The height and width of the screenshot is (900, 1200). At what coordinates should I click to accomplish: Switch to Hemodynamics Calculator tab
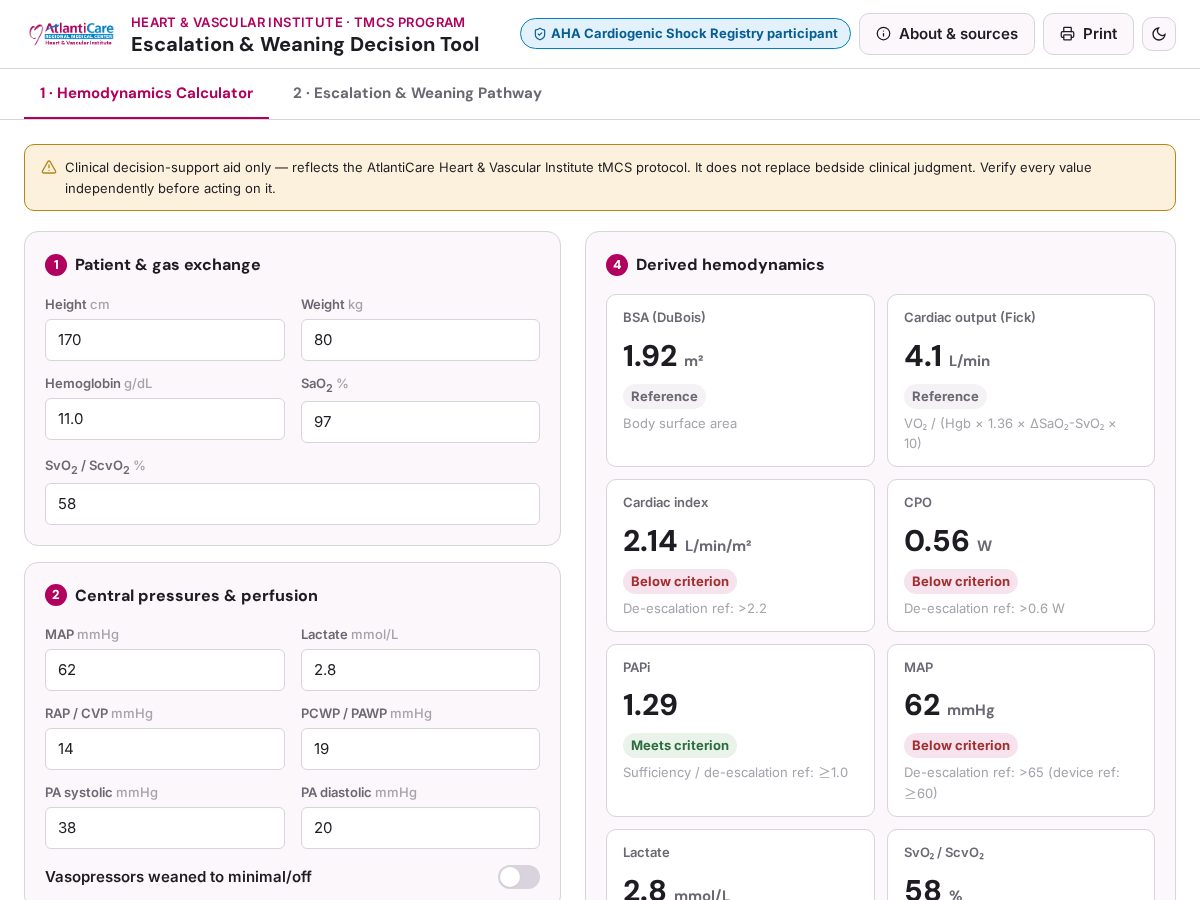click(146, 93)
